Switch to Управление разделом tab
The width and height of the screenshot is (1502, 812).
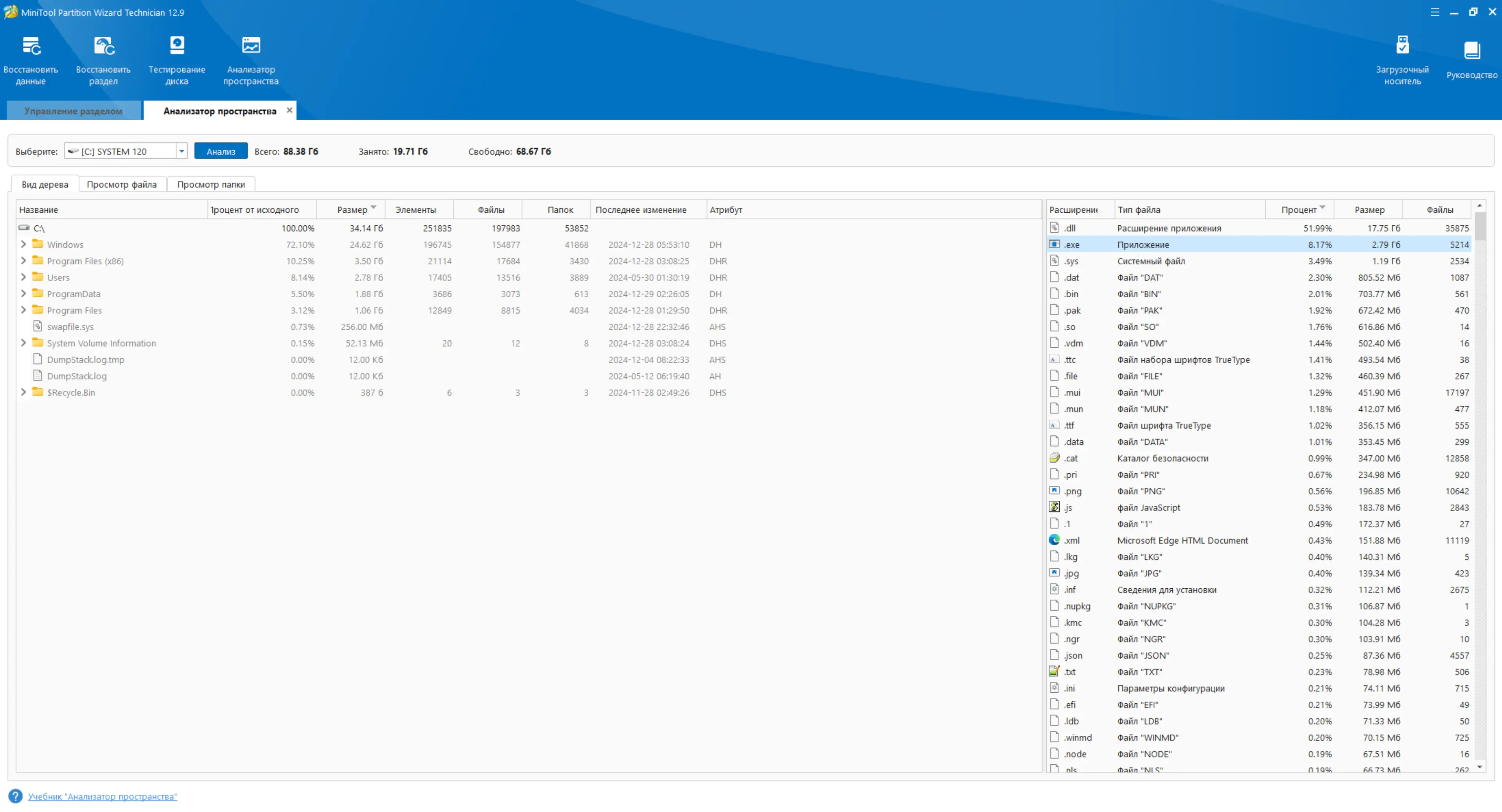(74, 111)
